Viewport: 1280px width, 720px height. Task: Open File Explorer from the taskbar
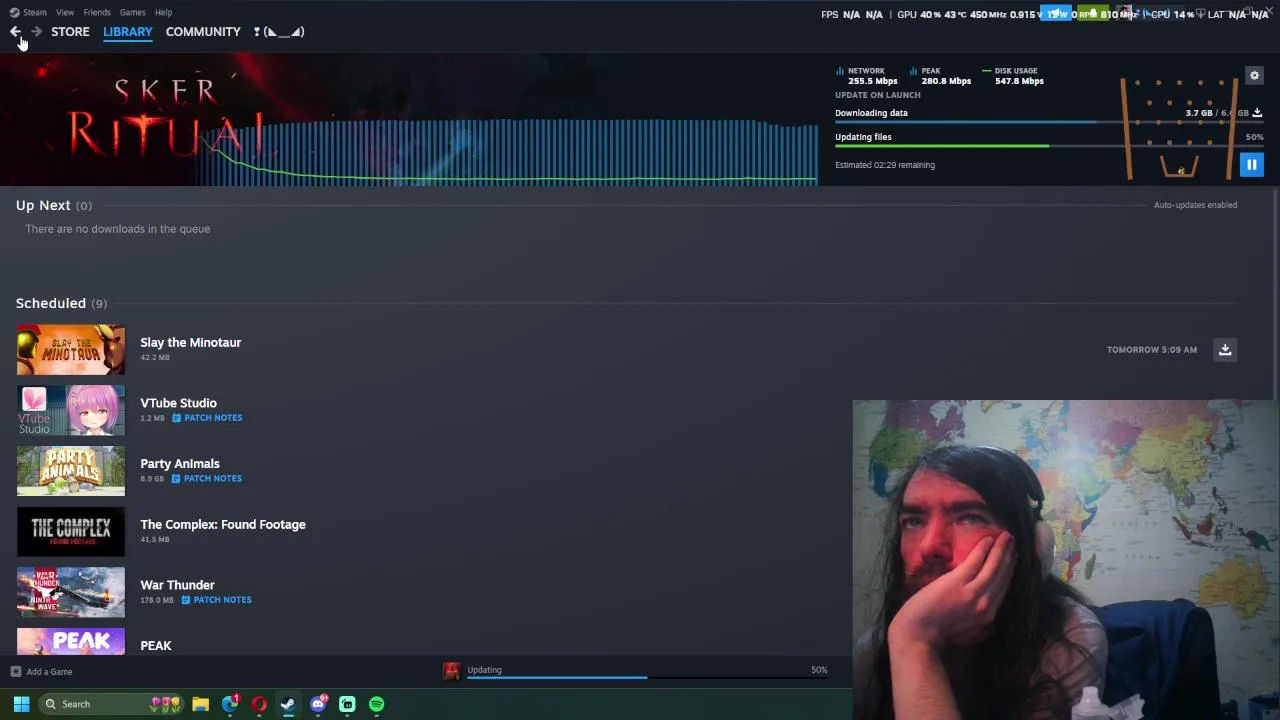point(200,704)
